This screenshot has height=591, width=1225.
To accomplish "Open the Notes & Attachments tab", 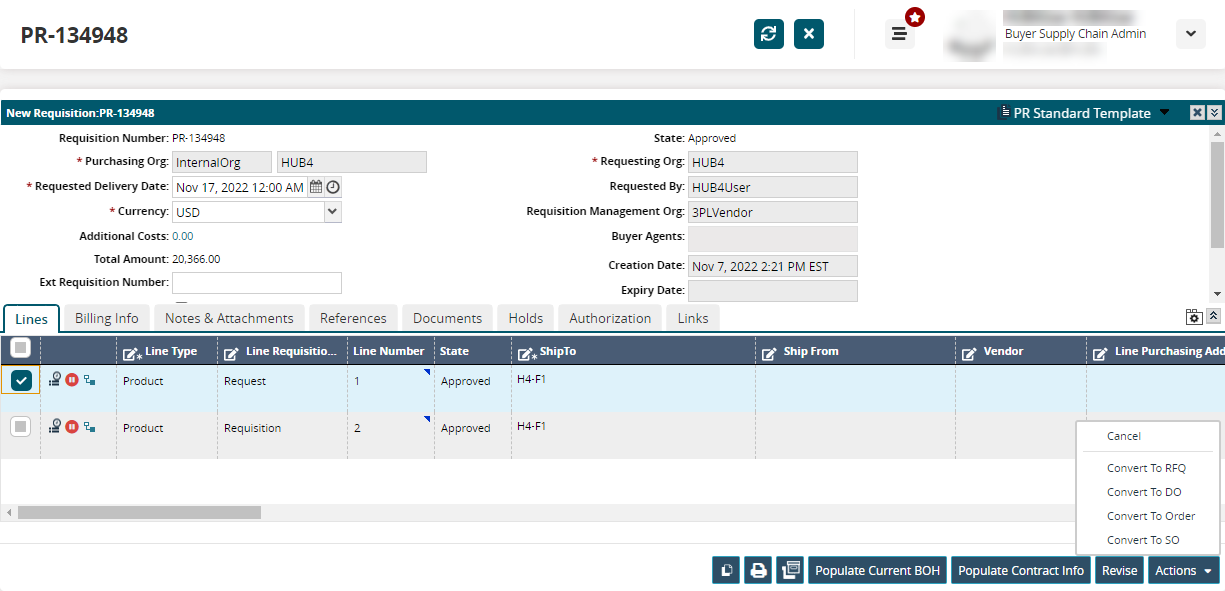I will [229, 318].
